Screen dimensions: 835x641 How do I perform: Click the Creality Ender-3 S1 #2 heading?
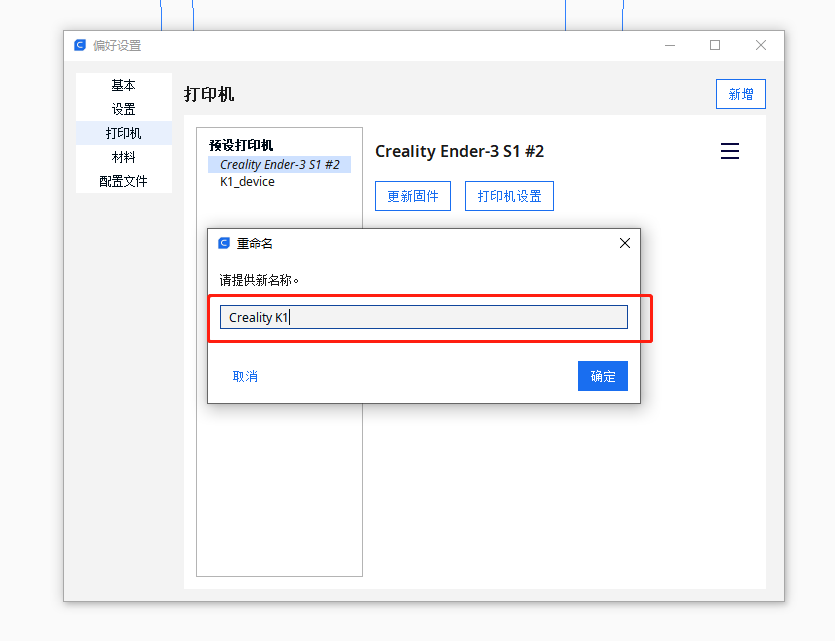460,151
